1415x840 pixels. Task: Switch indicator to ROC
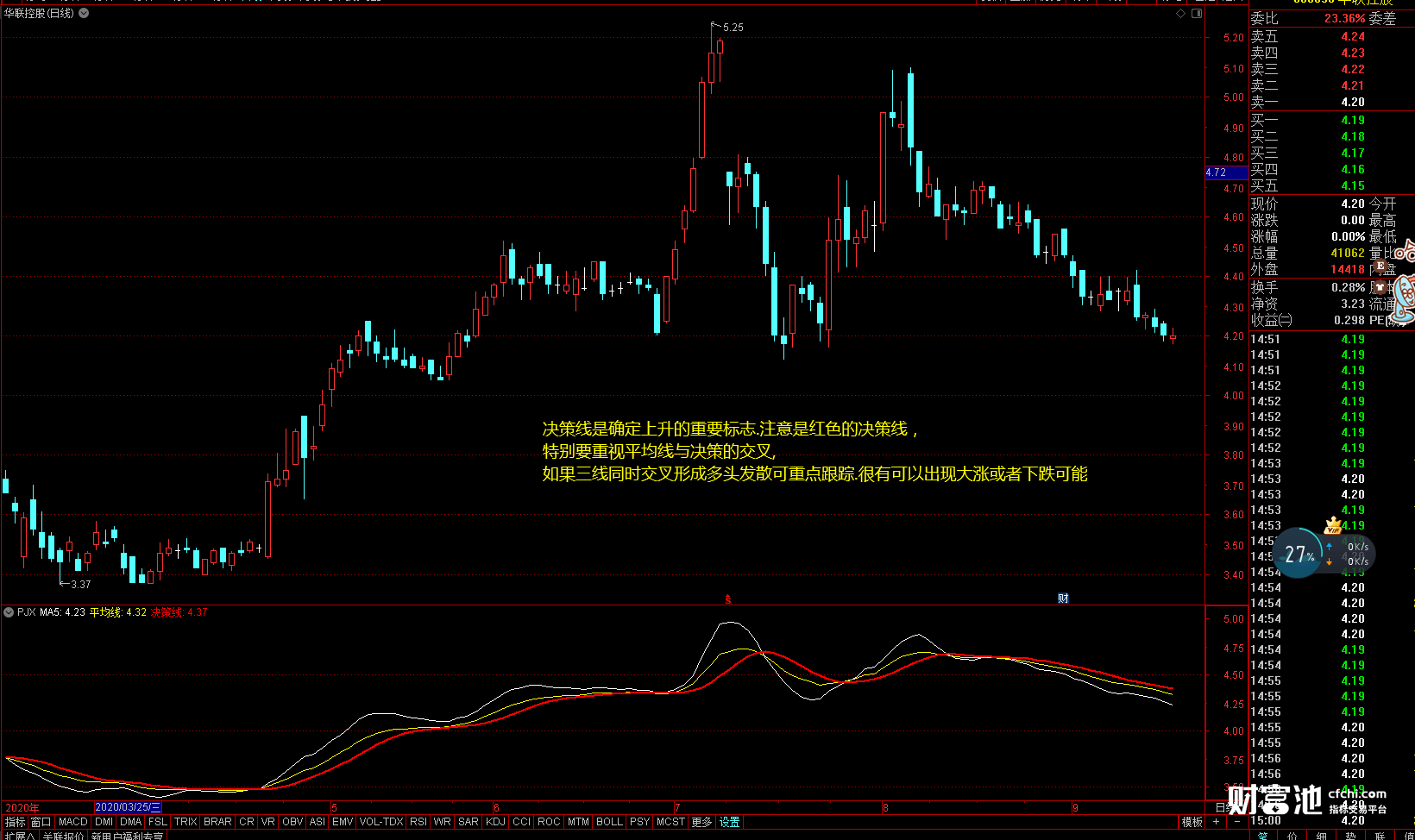[x=549, y=822]
